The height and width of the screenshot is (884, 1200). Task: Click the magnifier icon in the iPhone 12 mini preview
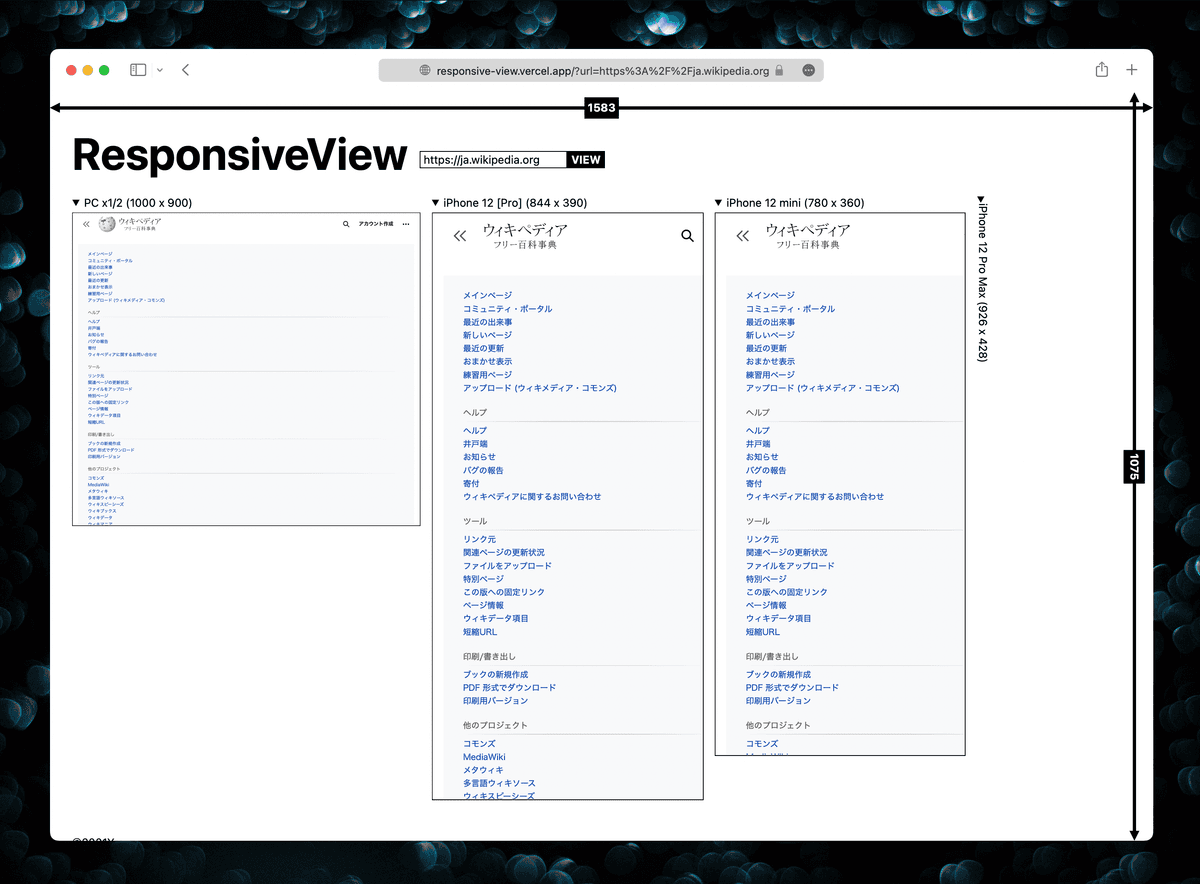950,236
